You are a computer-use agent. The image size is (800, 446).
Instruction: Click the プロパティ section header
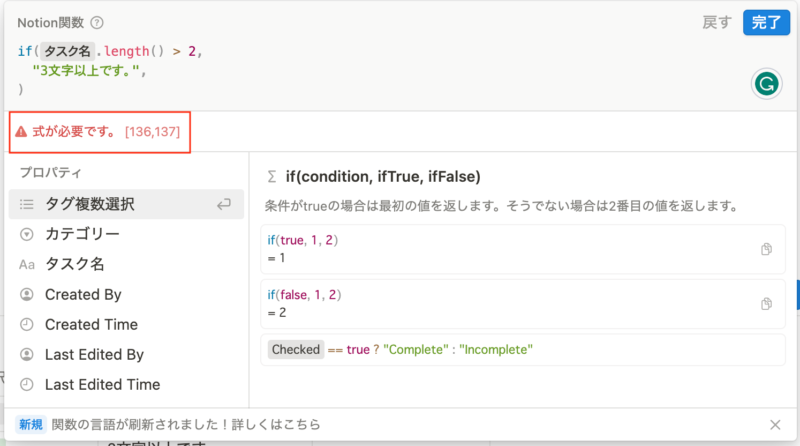coord(50,172)
